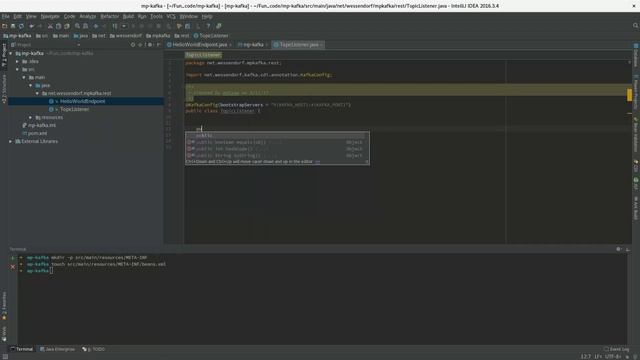The image size is (640, 360).
Task: Choose the hashCode() completion suggestion
Action: pyautogui.click(x=277, y=149)
